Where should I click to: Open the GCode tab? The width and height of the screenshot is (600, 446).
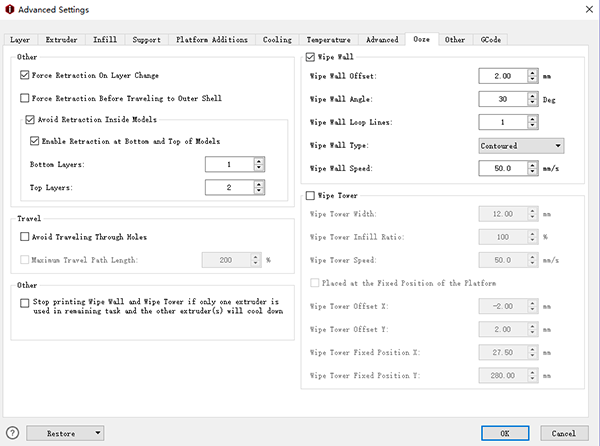490,39
